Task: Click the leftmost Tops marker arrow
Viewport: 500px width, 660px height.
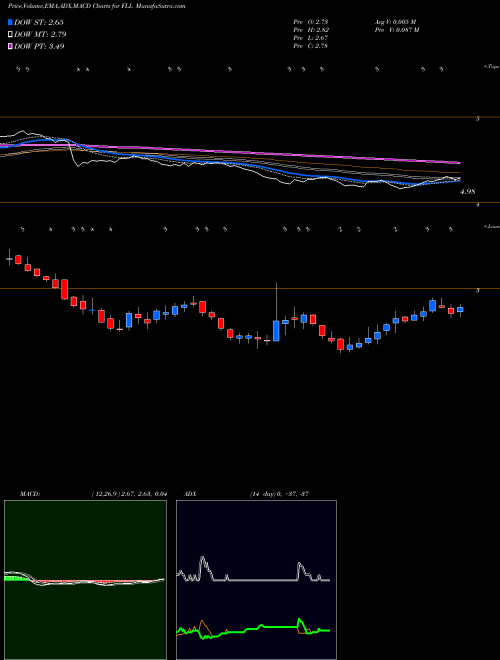Action: click(x=18, y=69)
